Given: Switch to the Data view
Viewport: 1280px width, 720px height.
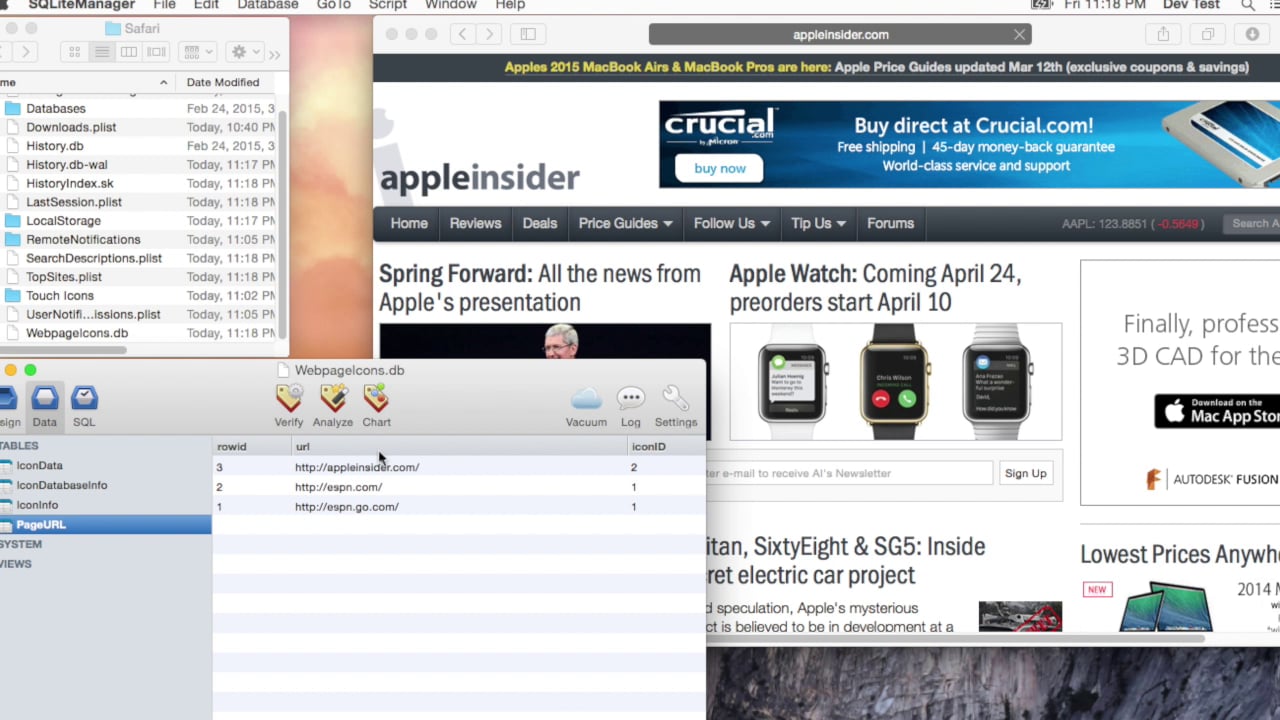Looking at the screenshot, I should pyautogui.click(x=44, y=406).
